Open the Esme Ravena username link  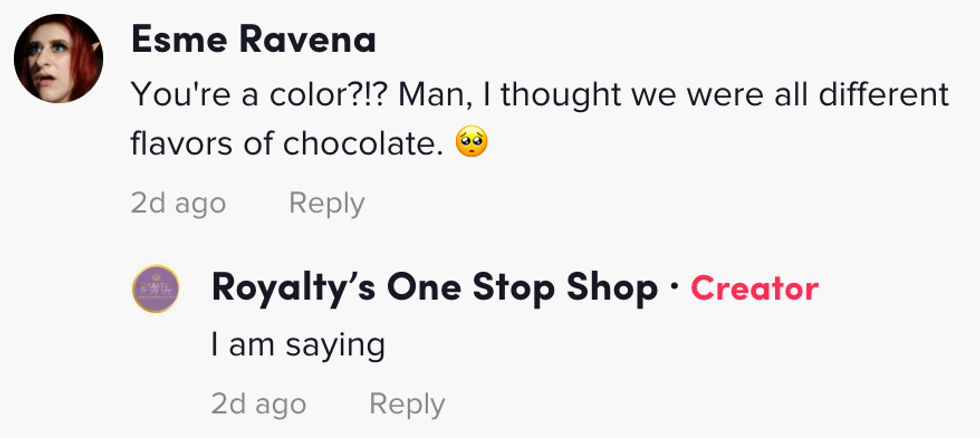point(253,40)
